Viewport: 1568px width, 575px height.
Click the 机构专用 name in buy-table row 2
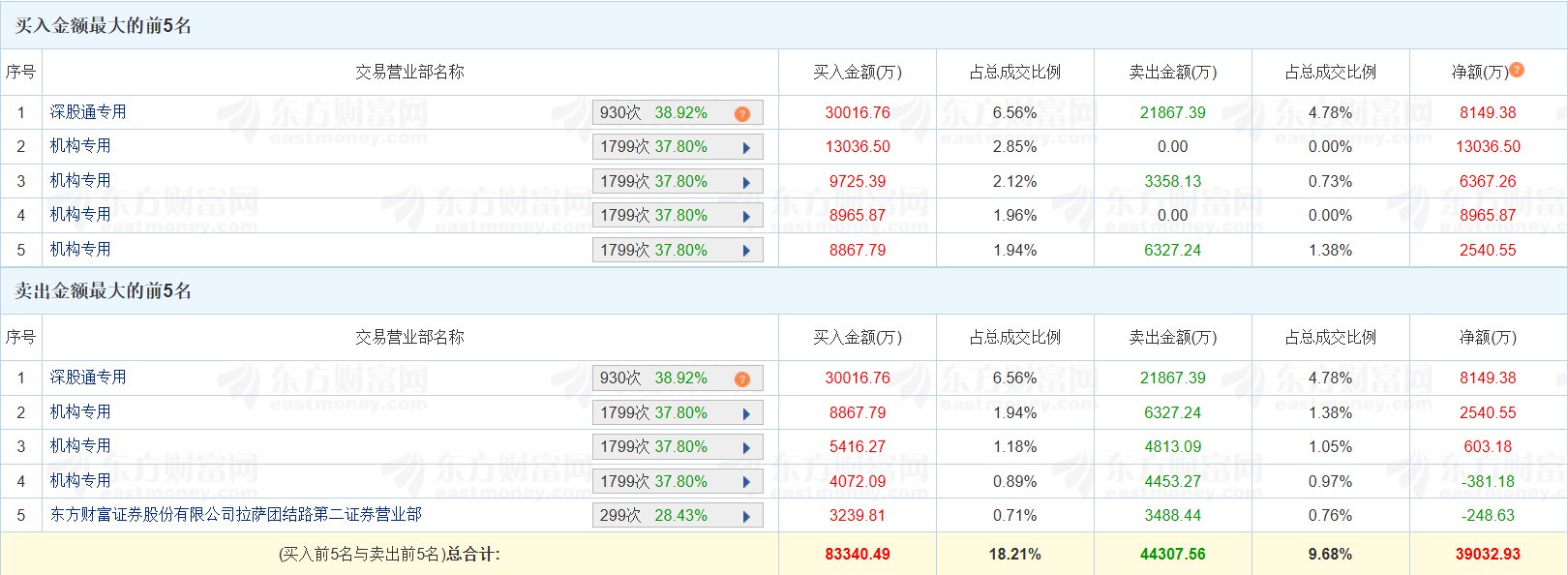[80, 146]
